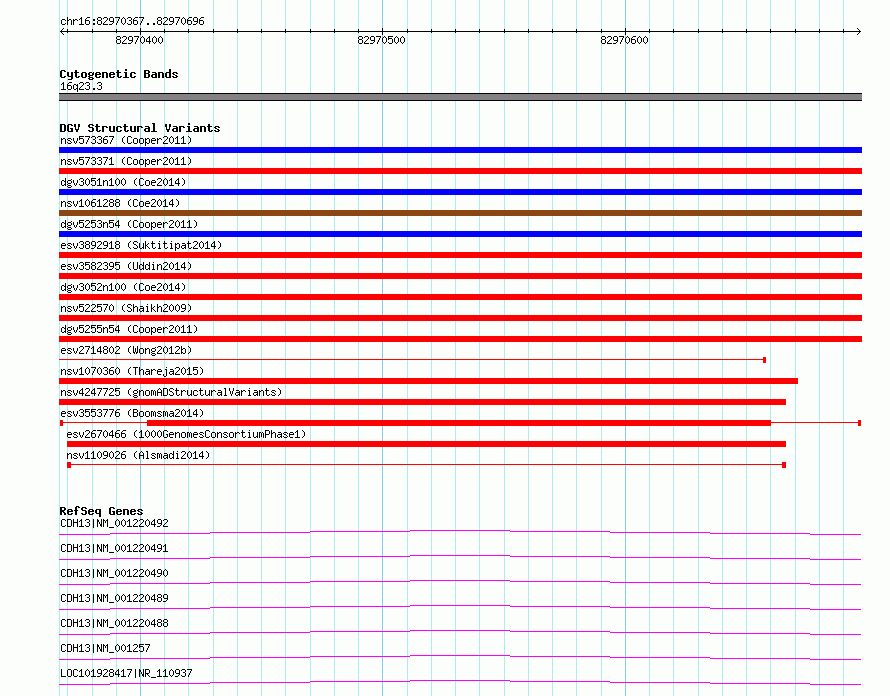Click the CDH13|NM_001220488 transcript label
890x696 pixels.
[114, 623]
